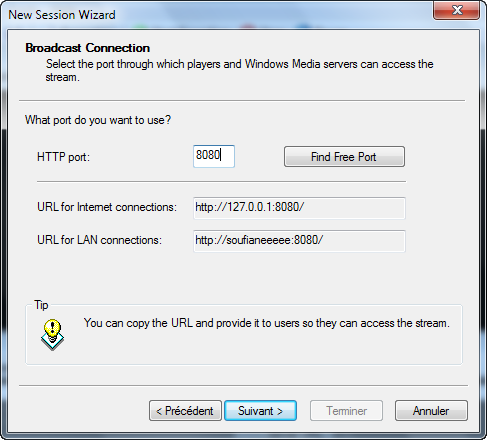
Task: Click the URL for Internet connections label
Action: 107,207
